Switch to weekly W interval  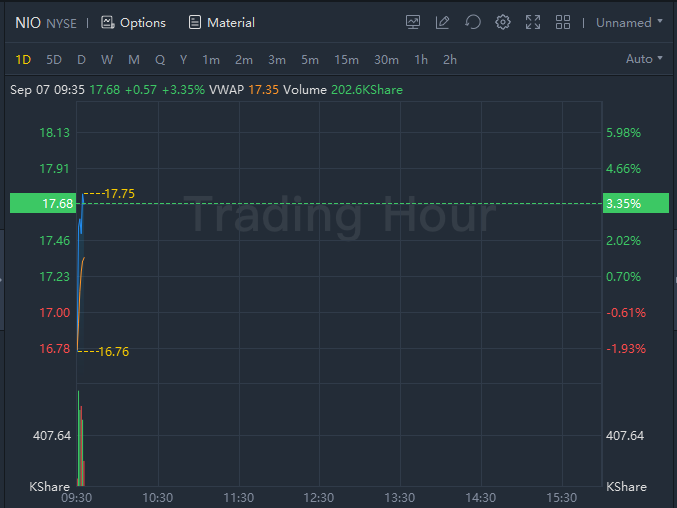point(107,59)
